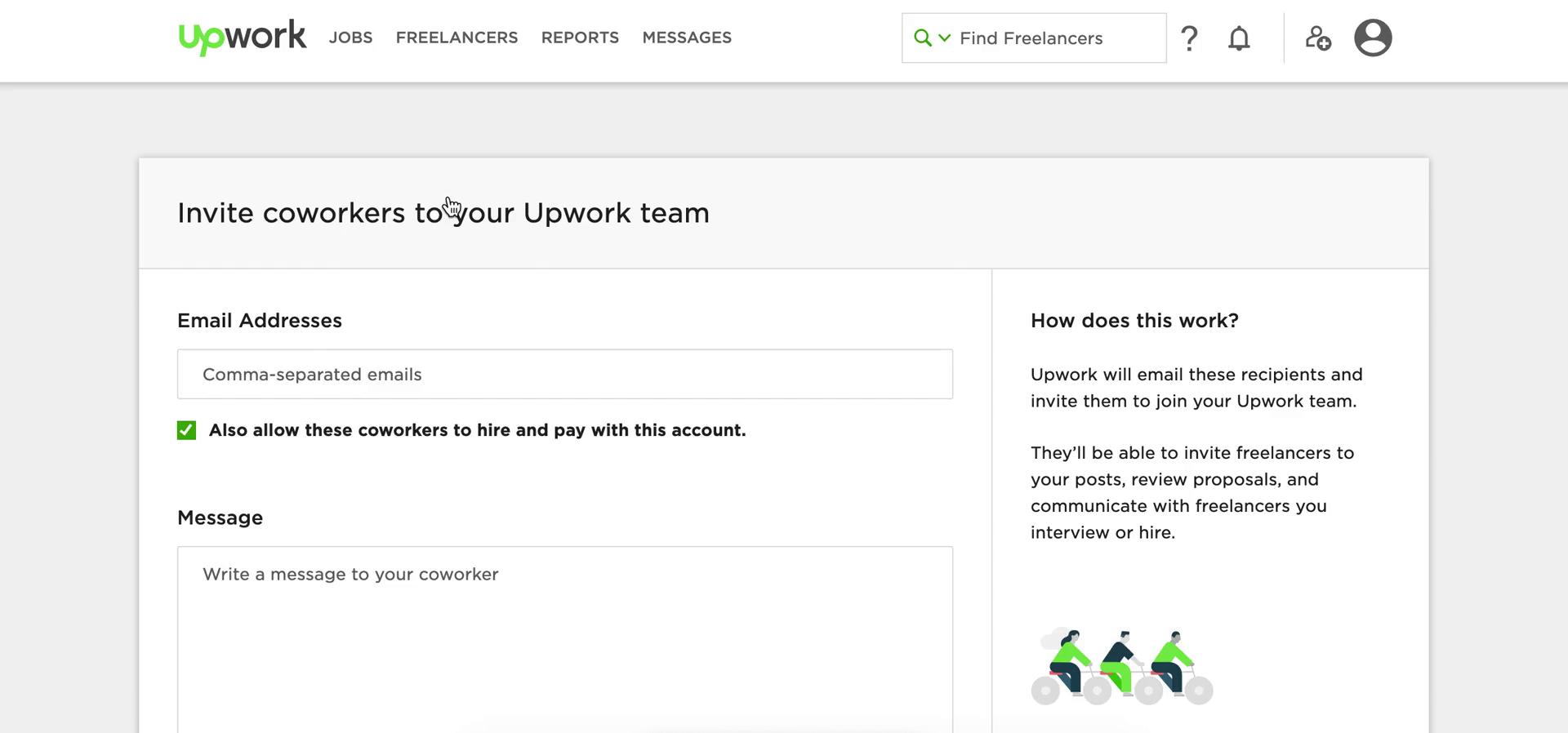1568x733 pixels.
Task: Click the tandem bicycle team illustration
Action: [x=1122, y=666]
